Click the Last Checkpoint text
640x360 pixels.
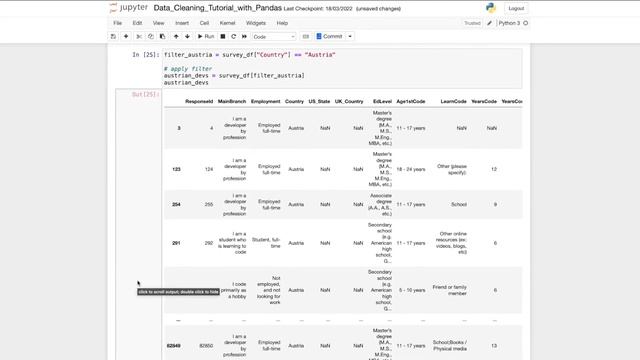coord(318,9)
